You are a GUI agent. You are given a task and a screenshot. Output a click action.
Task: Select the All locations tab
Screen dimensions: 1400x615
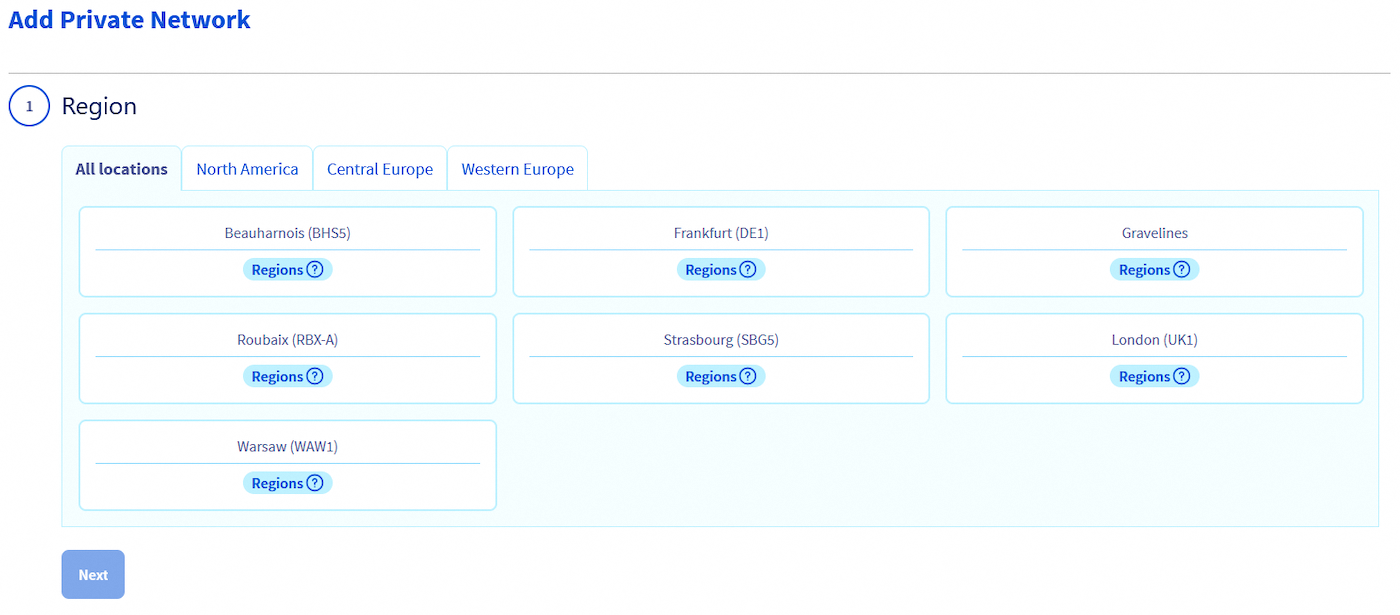(121, 168)
